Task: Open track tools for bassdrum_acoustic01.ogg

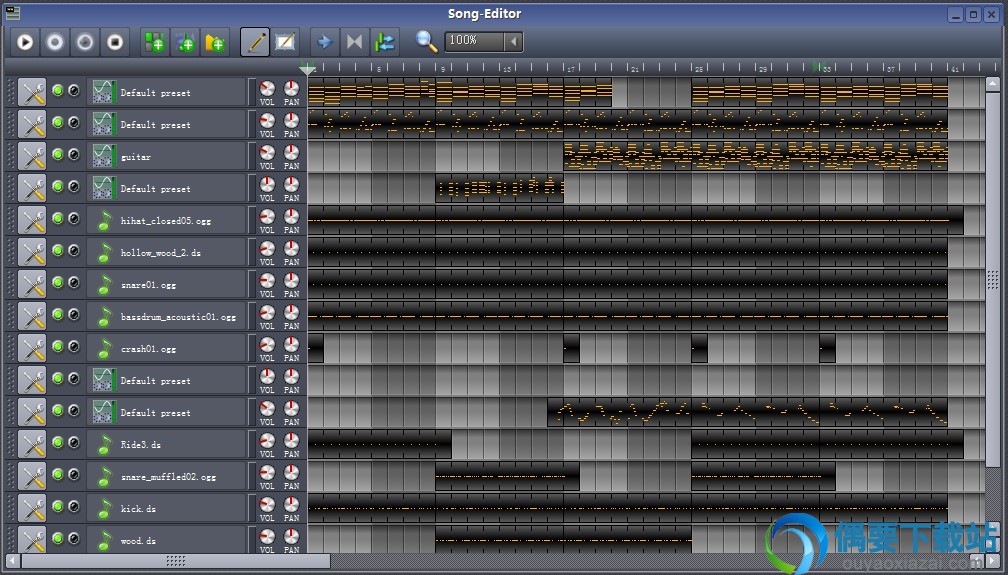Action: coord(32,316)
